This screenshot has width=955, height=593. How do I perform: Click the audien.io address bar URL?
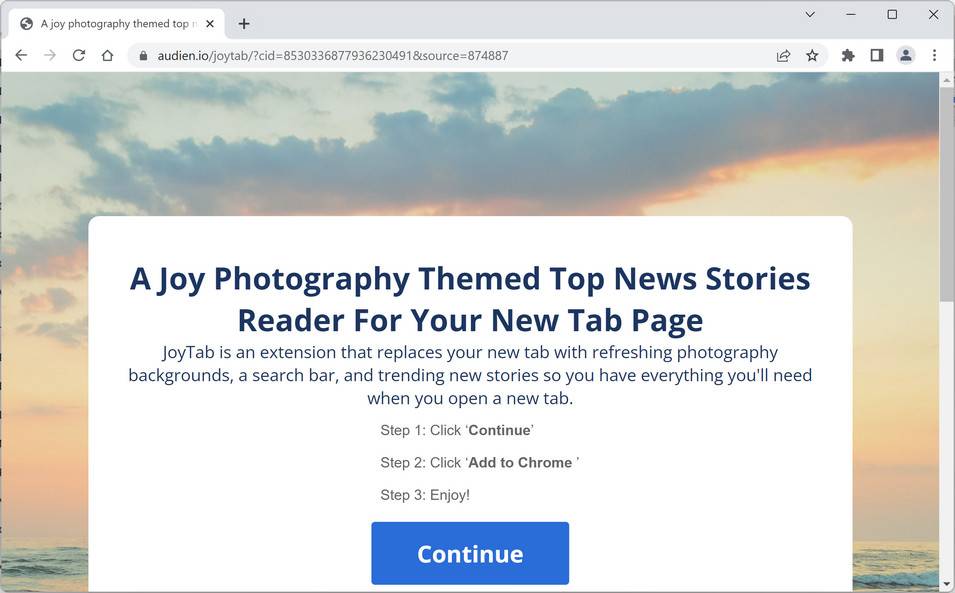tap(333, 55)
